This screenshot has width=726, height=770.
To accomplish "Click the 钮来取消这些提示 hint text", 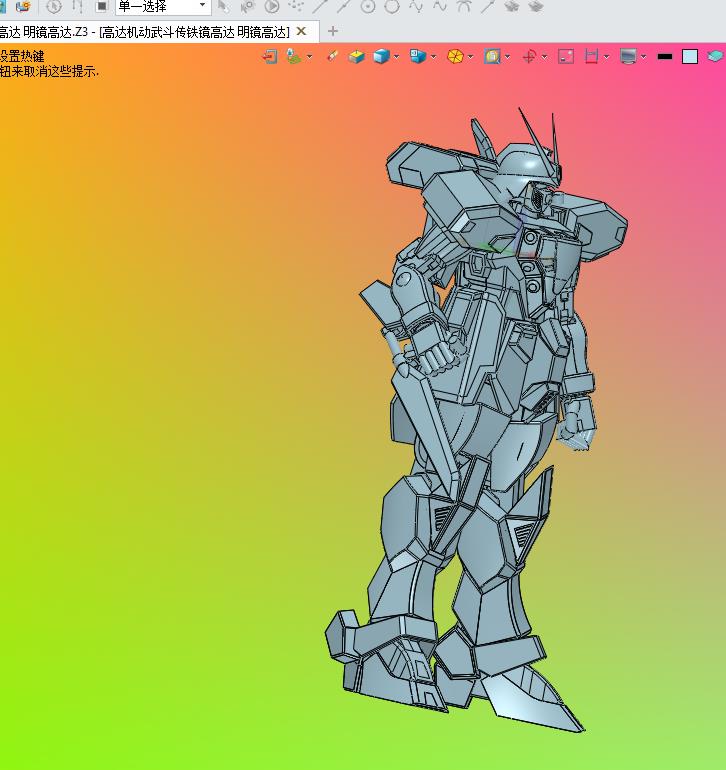I will click(49, 72).
